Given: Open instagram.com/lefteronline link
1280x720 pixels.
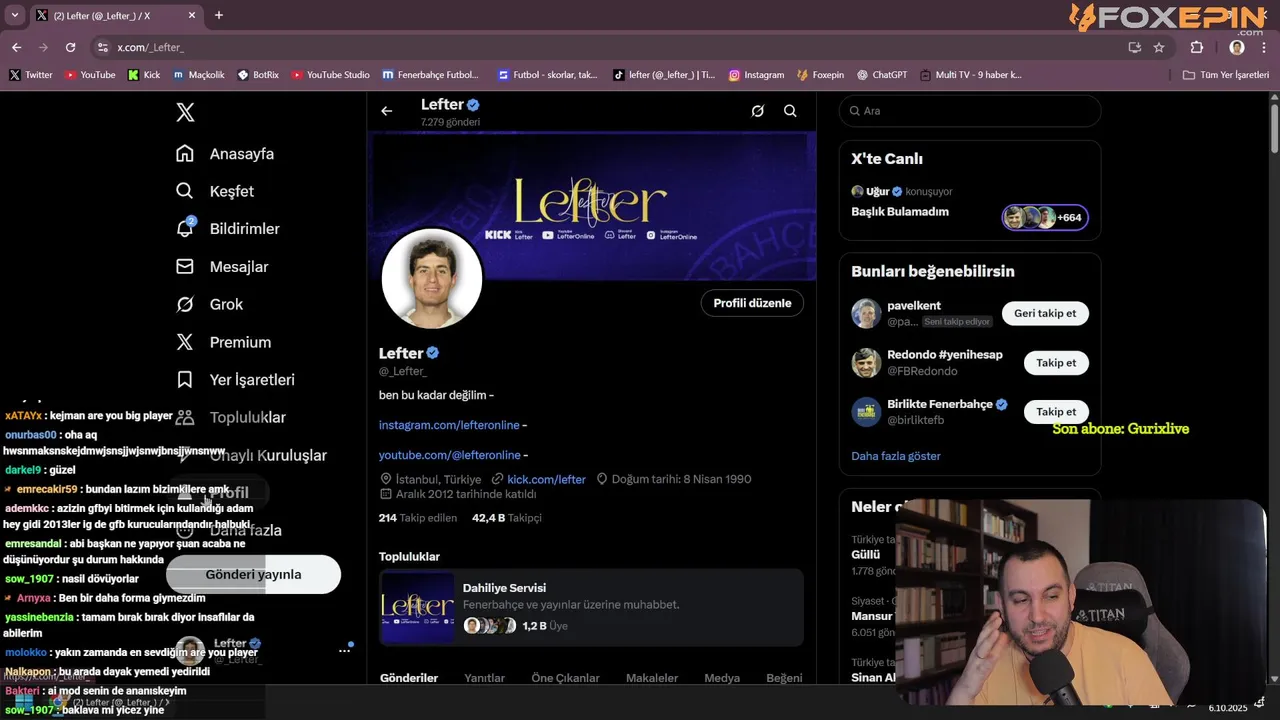Looking at the screenshot, I should (449, 425).
